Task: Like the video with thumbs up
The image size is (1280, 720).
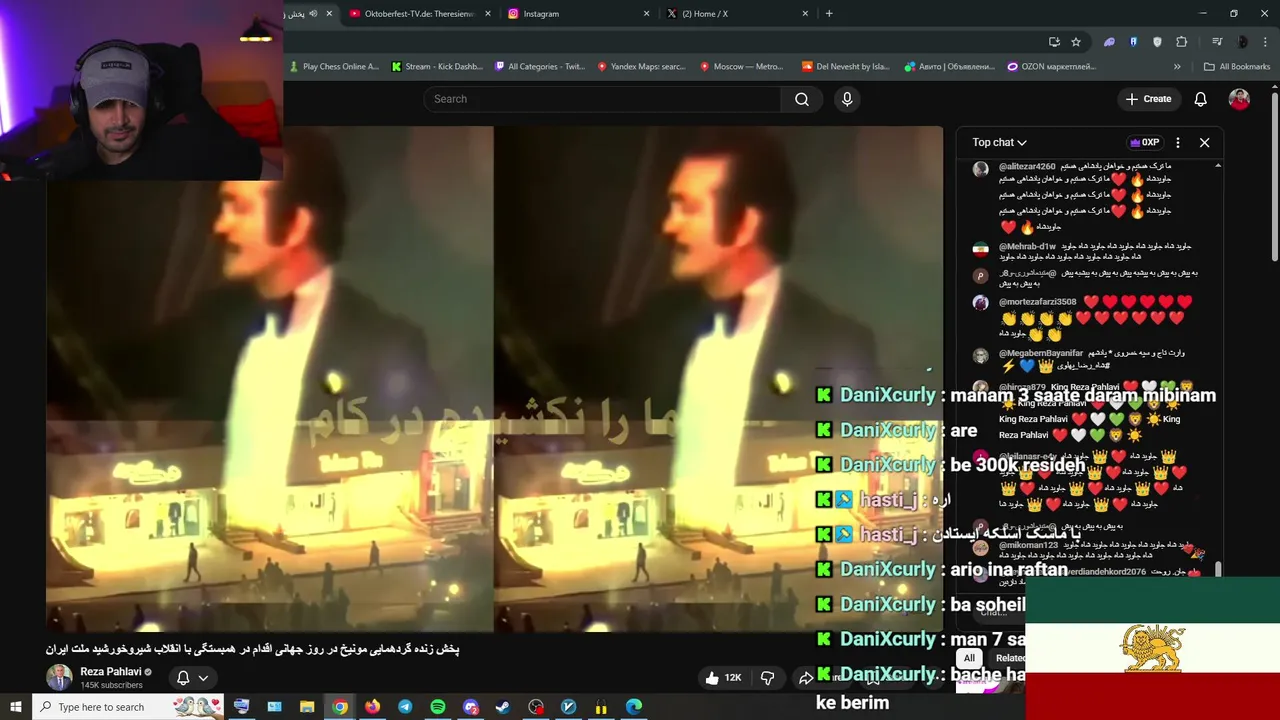Action: pyautogui.click(x=722, y=678)
